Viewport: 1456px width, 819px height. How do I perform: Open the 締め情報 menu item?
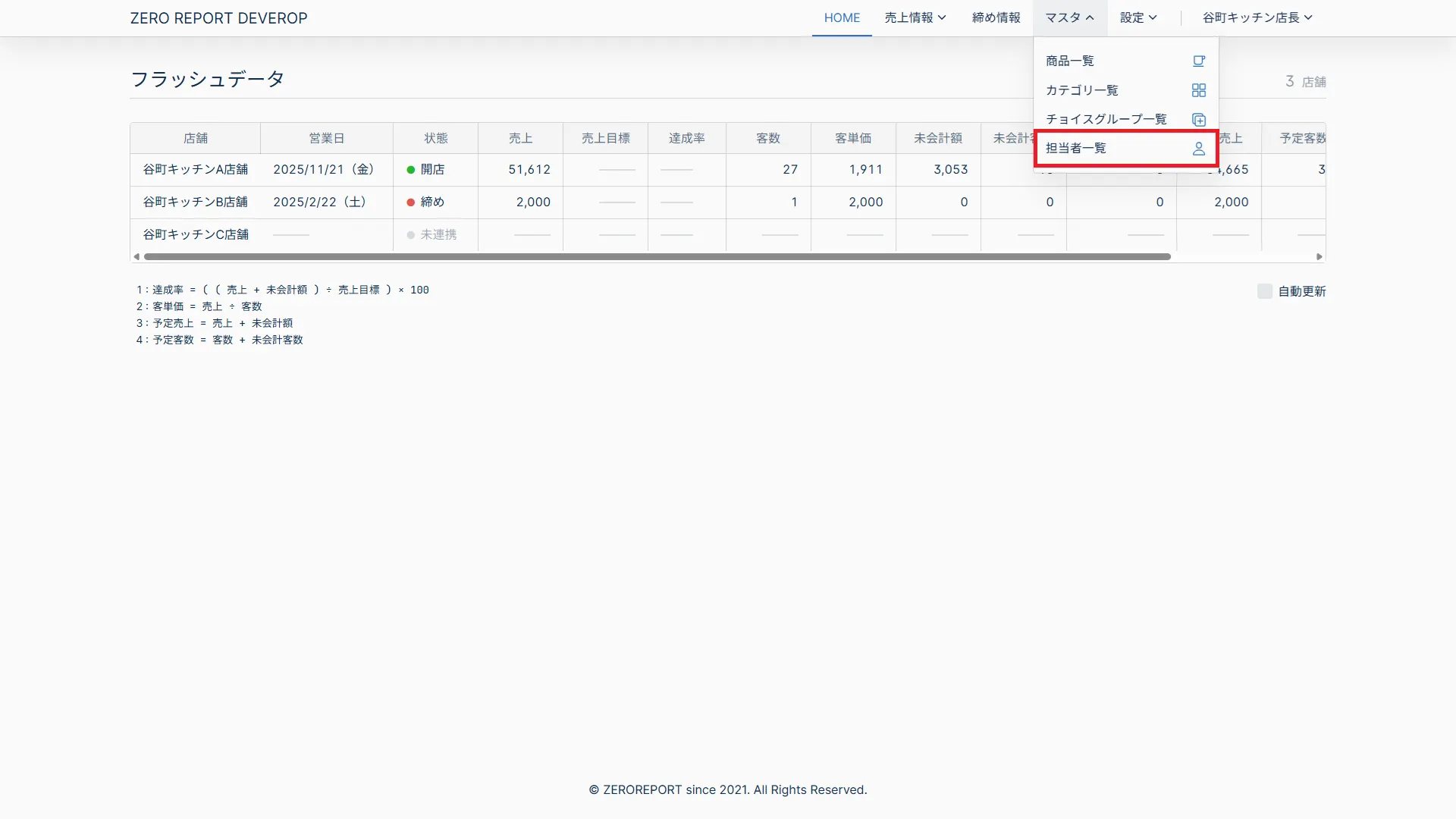tap(996, 17)
